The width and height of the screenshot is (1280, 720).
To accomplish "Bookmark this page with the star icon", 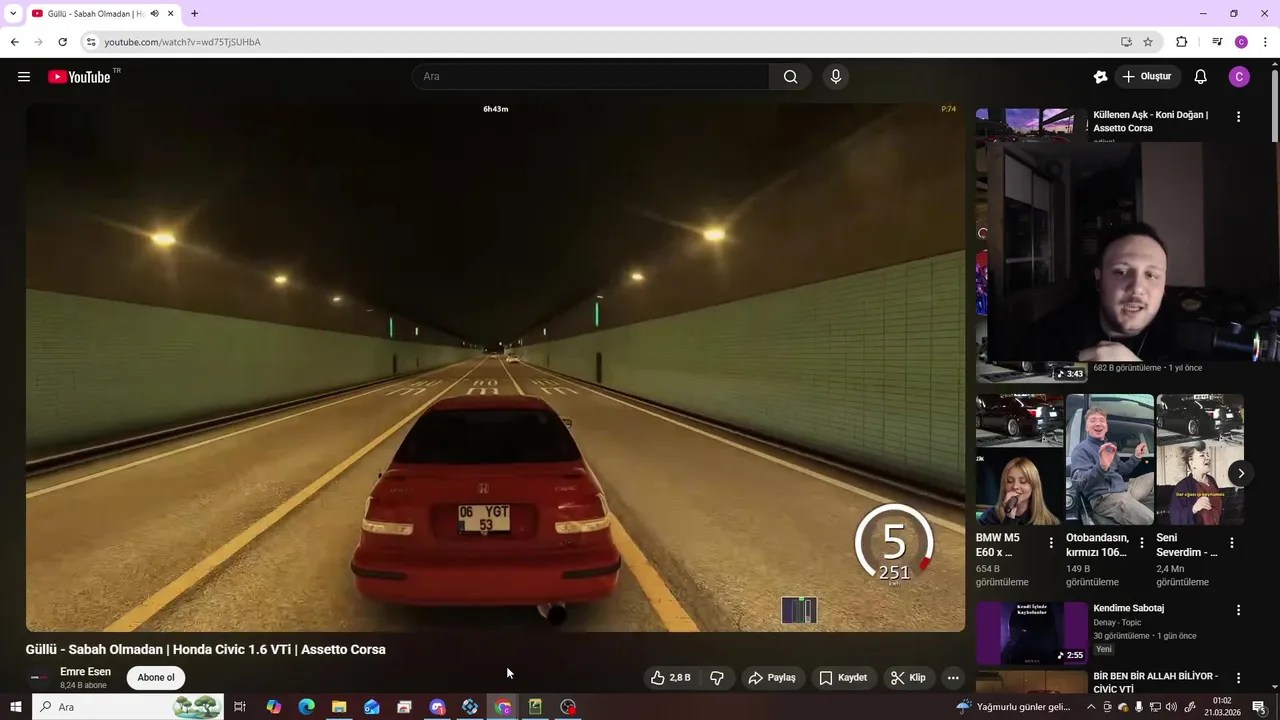I will tap(1148, 42).
